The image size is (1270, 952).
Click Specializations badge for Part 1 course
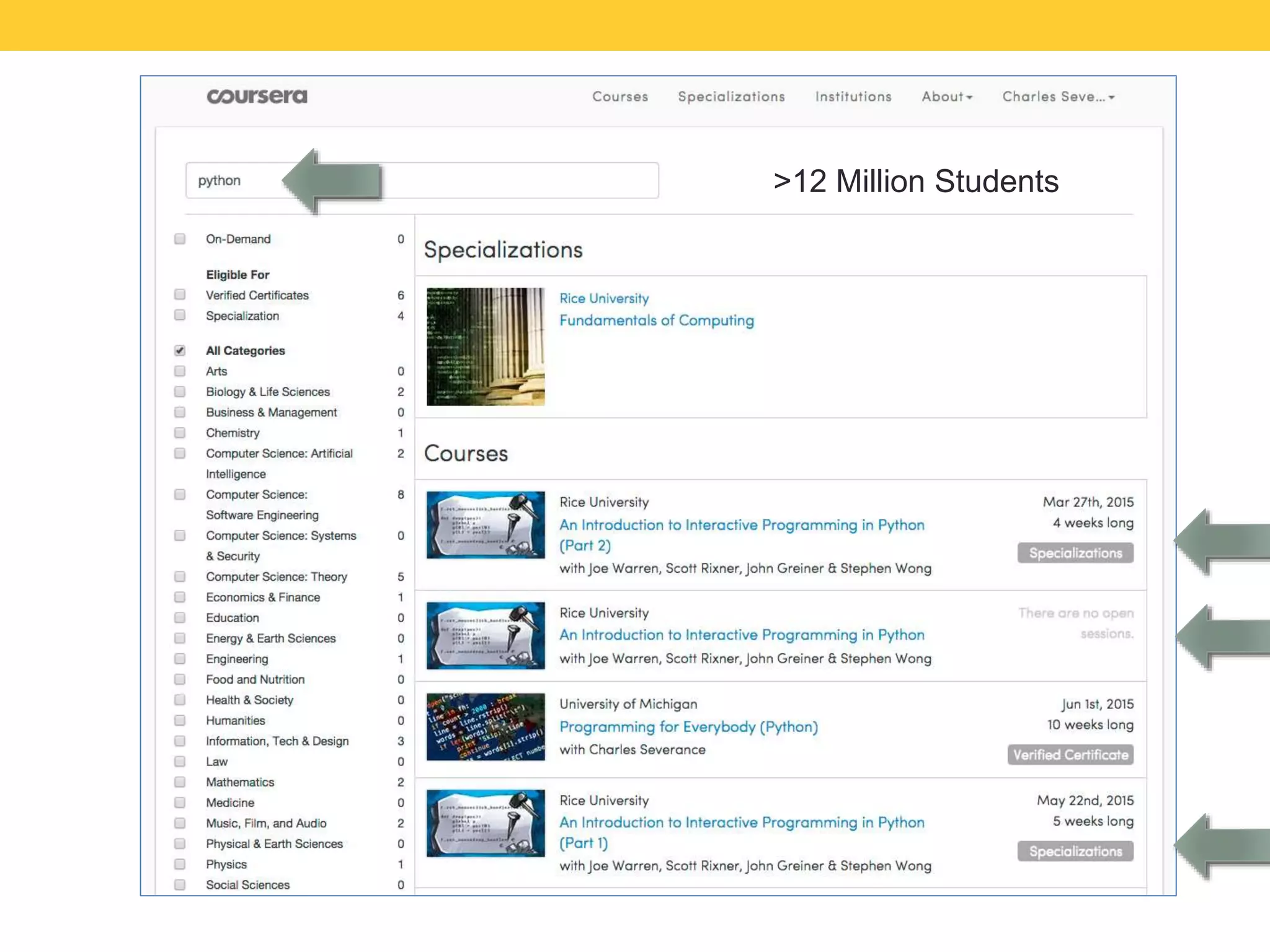tap(1075, 851)
